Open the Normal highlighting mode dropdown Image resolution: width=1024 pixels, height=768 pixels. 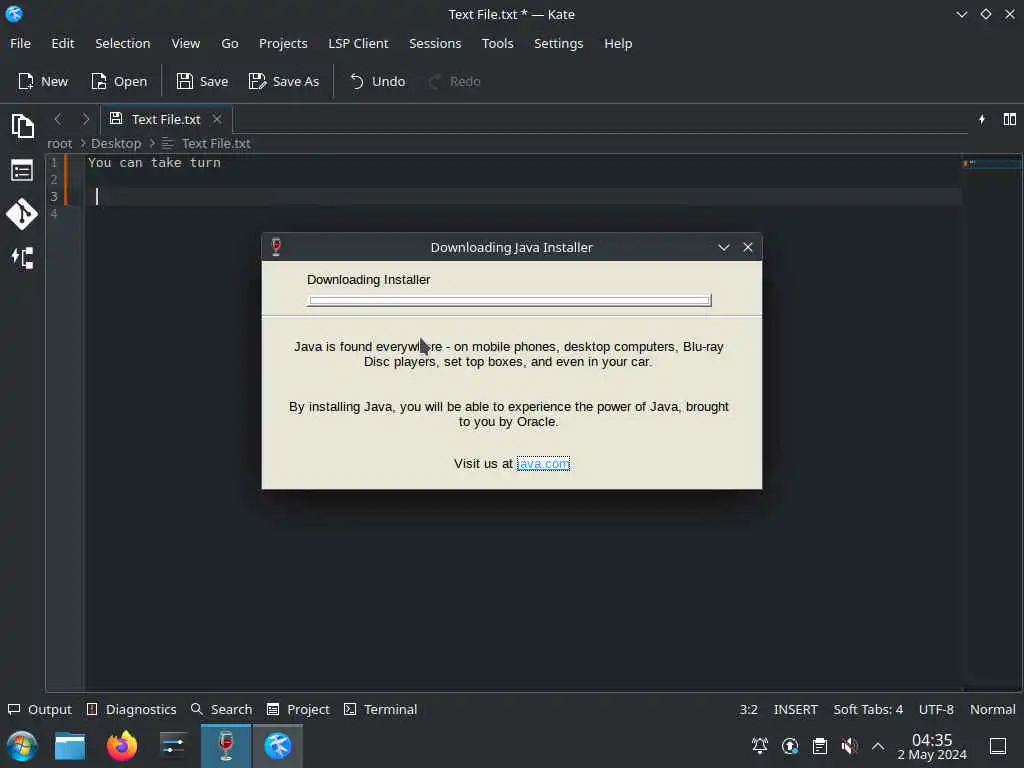coord(992,709)
